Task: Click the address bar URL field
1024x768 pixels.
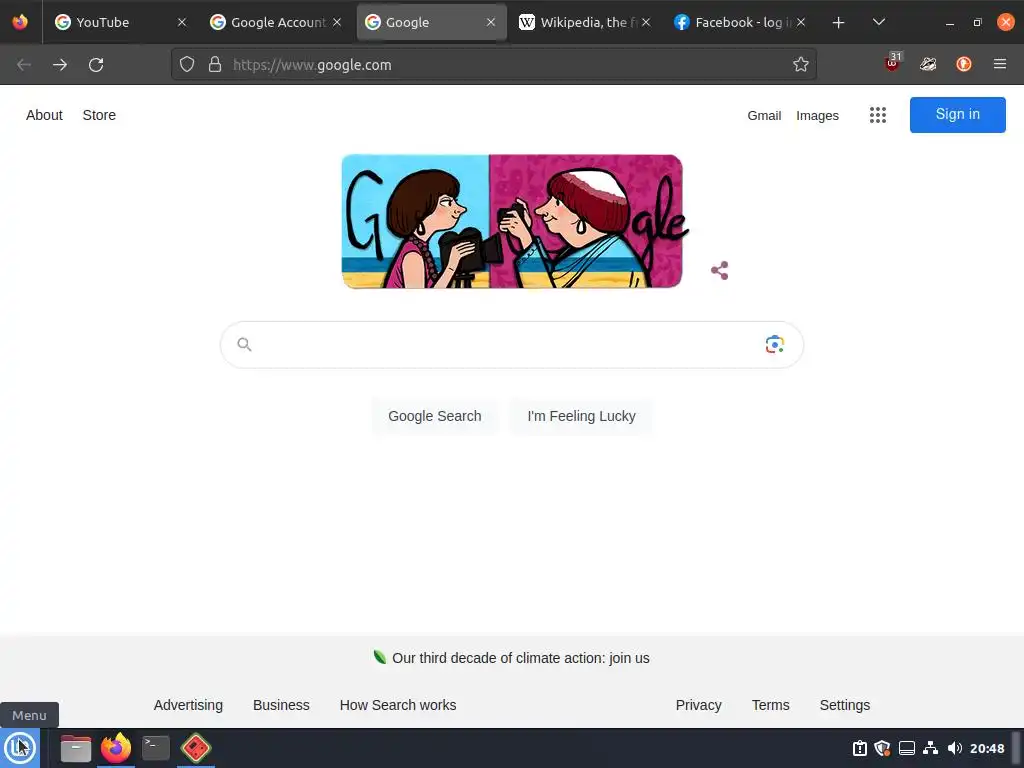Action: click(x=494, y=65)
